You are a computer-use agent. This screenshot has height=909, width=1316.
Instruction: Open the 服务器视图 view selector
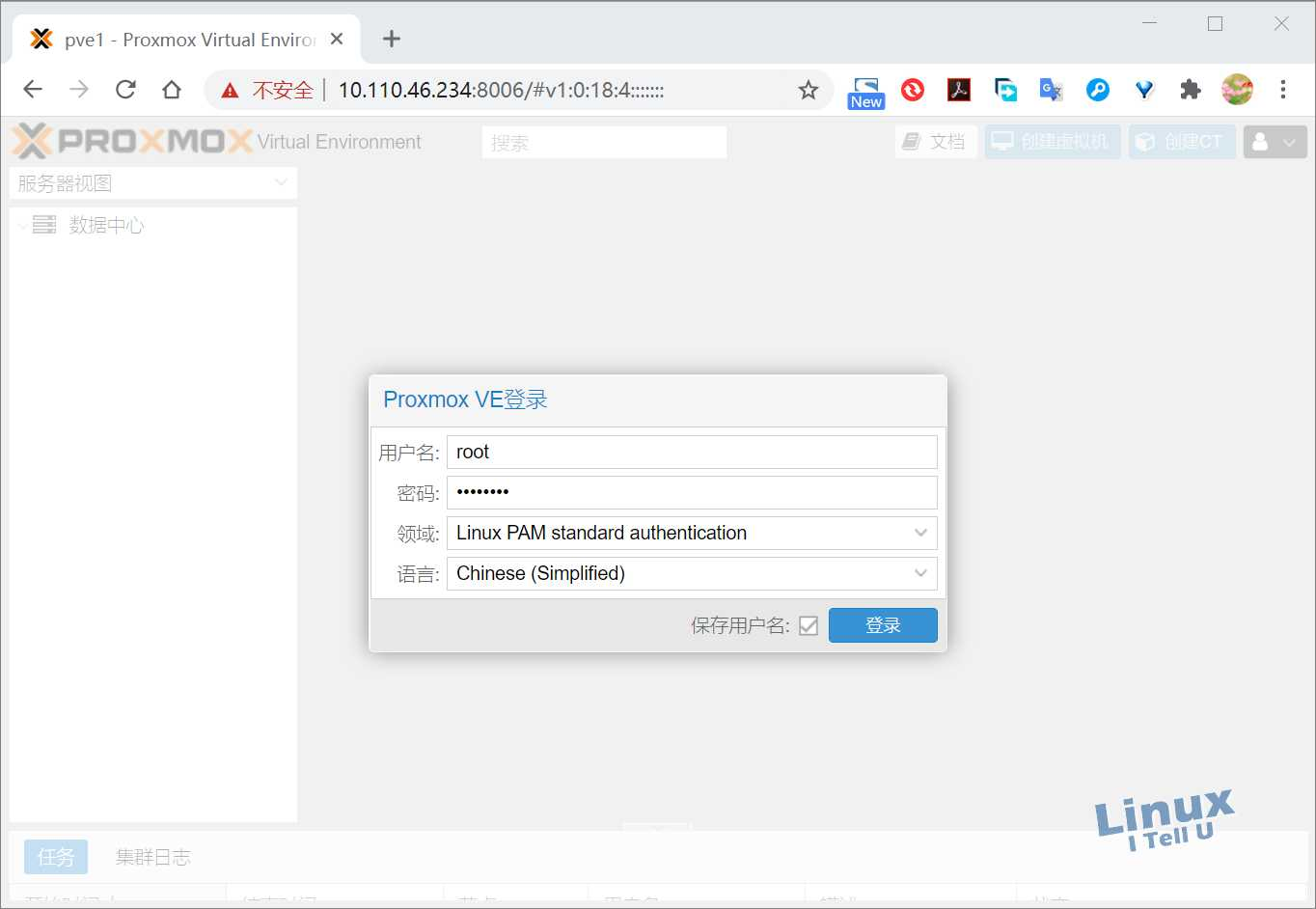tap(153, 183)
